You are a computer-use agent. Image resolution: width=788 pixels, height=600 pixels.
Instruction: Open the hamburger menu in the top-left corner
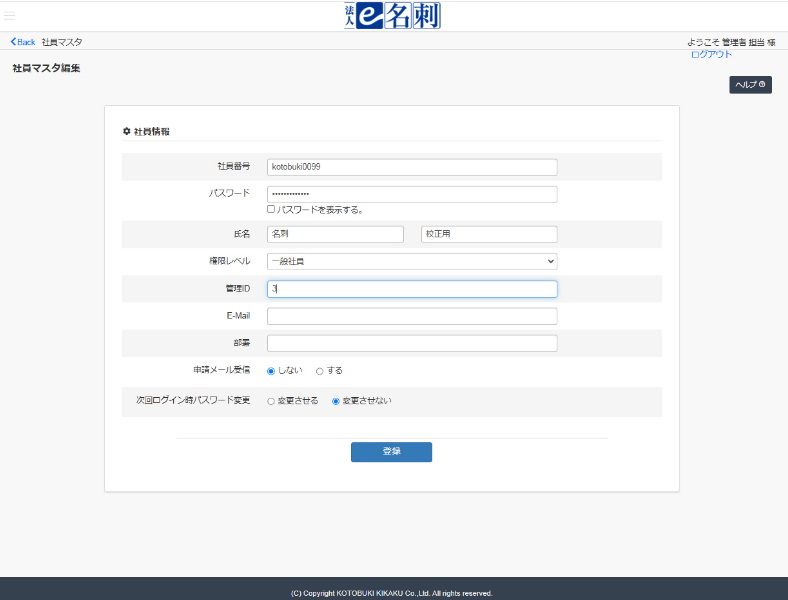point(10,15)
